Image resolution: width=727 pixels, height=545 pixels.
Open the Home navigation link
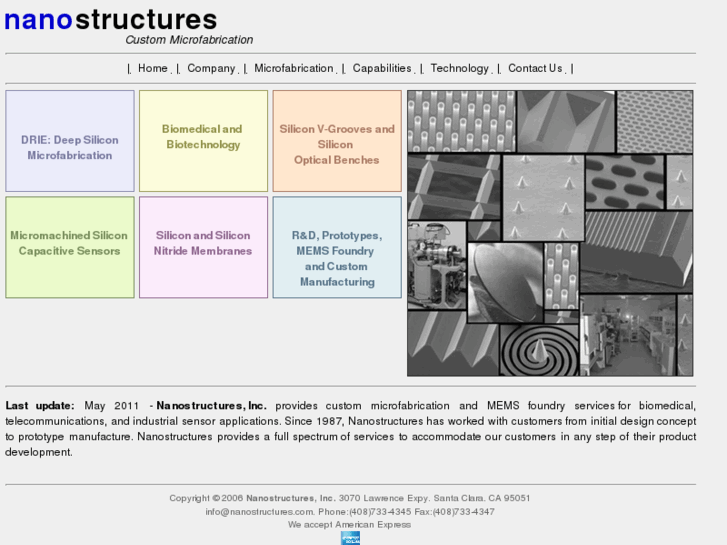[x=153, y=68]
